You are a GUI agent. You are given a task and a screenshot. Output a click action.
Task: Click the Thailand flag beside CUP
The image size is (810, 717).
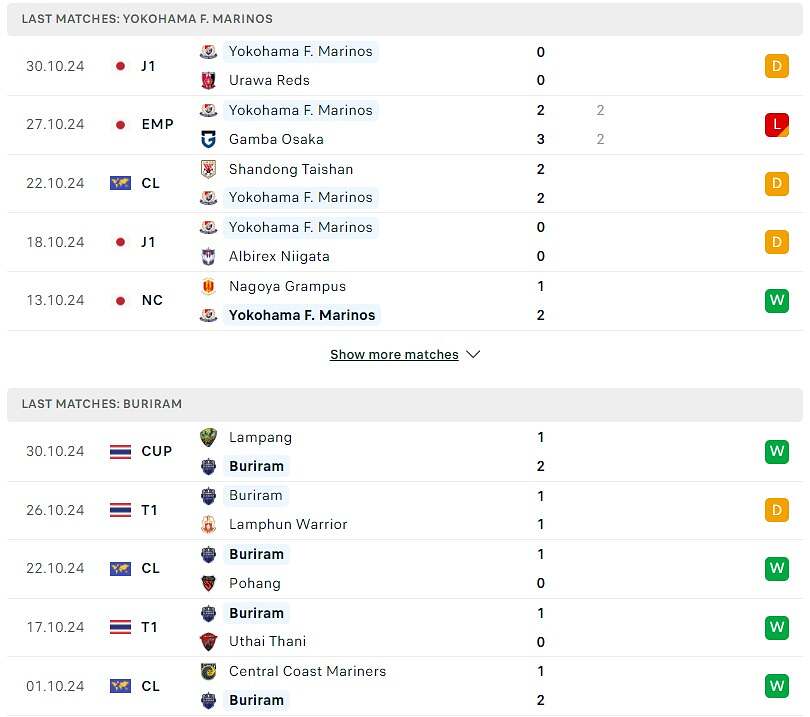coord(120,451)
